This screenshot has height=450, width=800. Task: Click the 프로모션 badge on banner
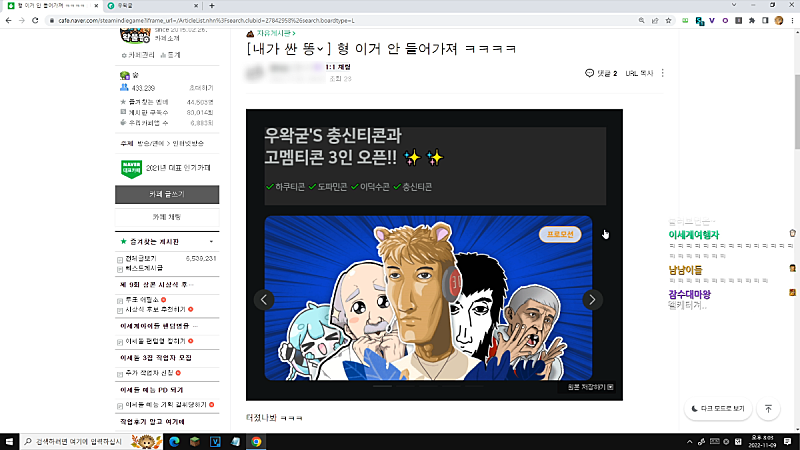point(560,234)
